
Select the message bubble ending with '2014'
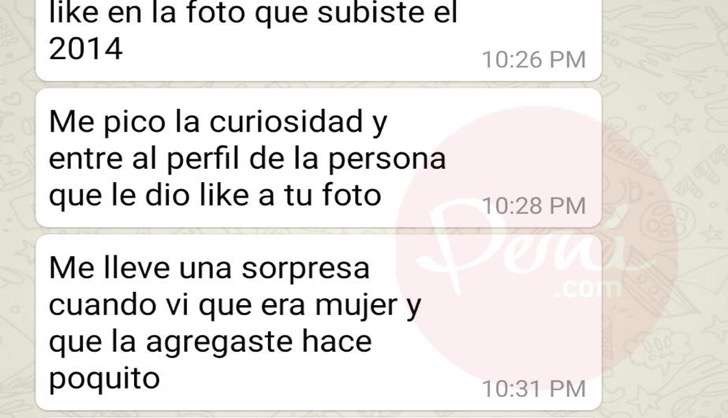click(318, 40)
